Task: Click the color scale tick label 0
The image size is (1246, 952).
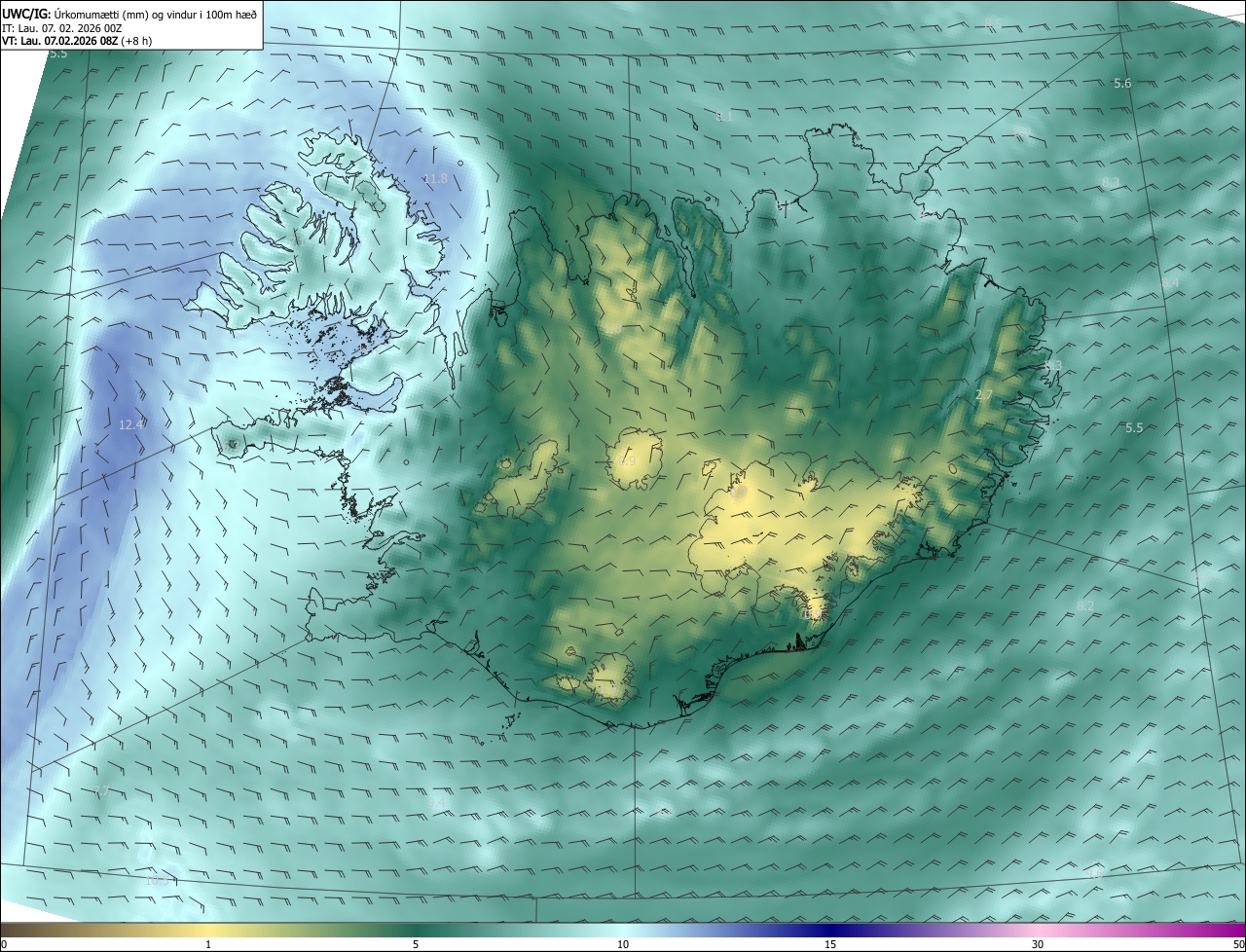Action: pos(4,944)
